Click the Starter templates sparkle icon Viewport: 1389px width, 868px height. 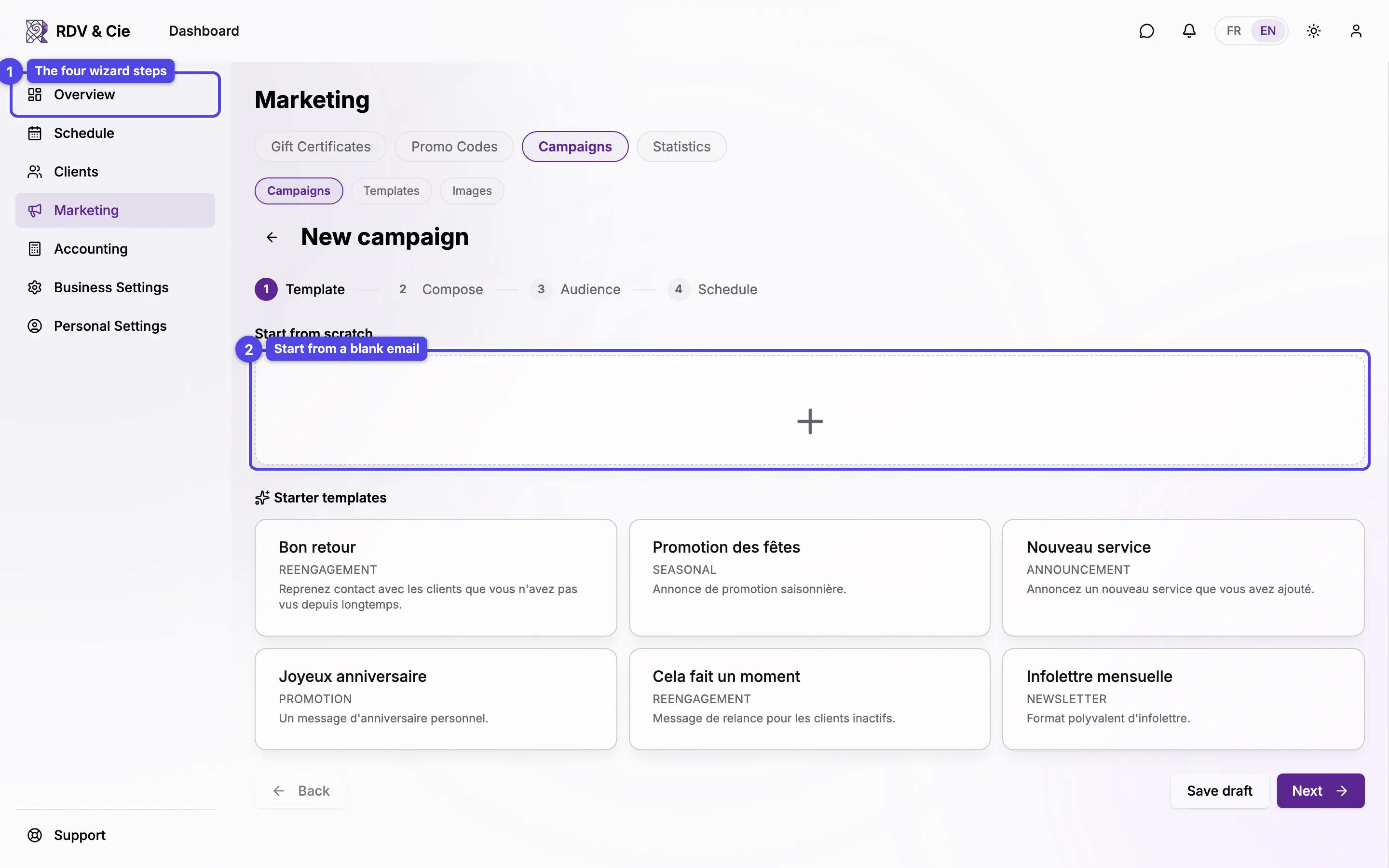tap(262, 498)
